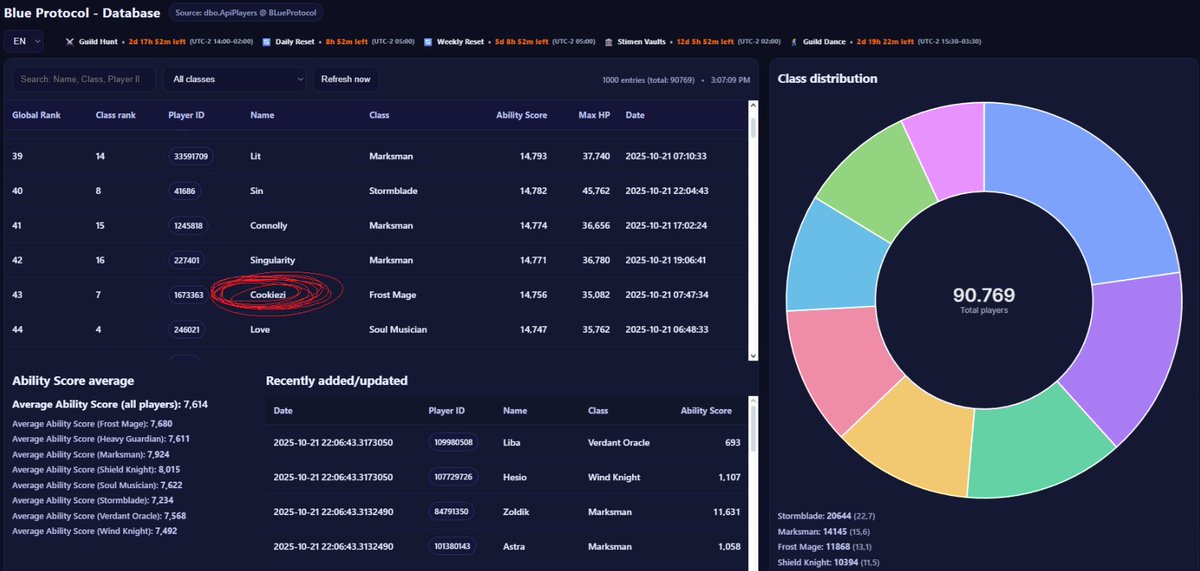This screenshot has width=1200, height=571.
Task: Click the Name header in leaderboard table
Action: point(262,115)
